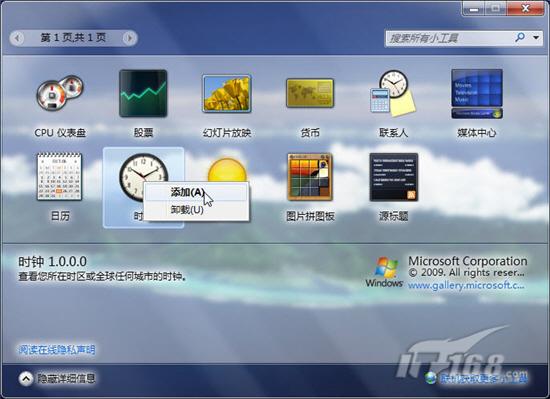
Task: Open the www.gallery.microsoft.c... link
Action: tap(466, 285)
